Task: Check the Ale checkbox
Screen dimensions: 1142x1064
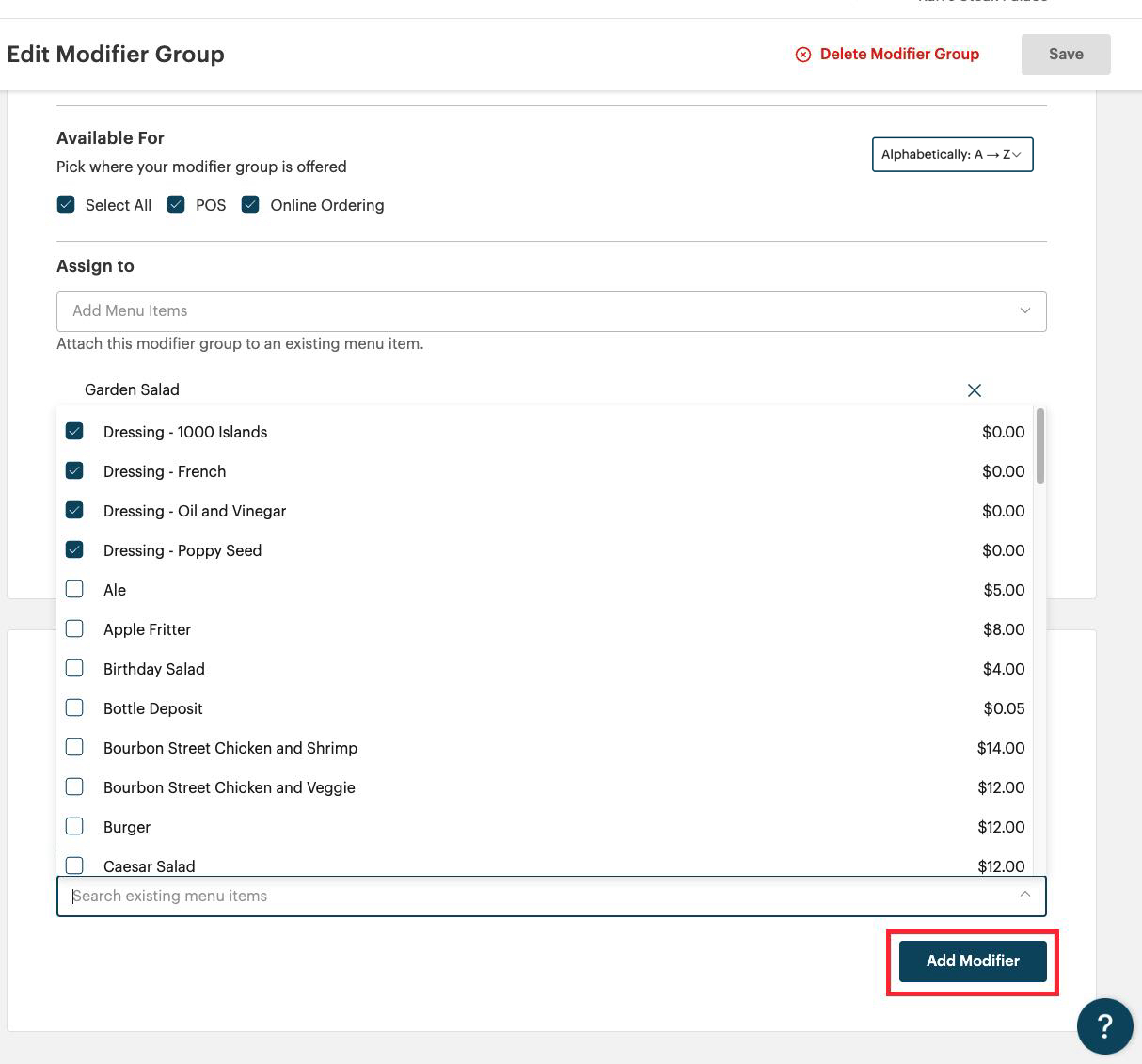Action: 74,589
